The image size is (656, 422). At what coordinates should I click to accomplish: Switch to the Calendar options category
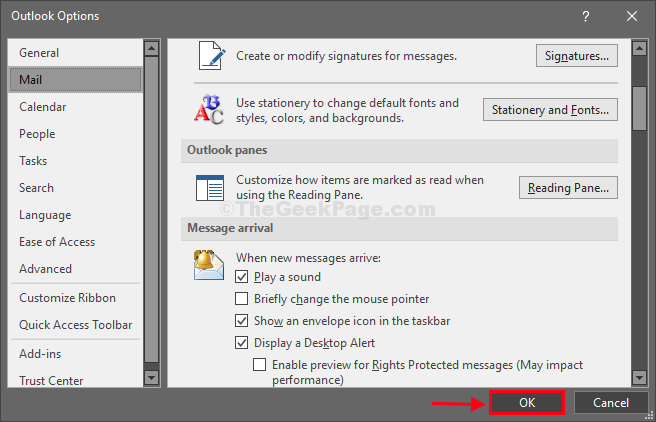(x=42, y=107)
